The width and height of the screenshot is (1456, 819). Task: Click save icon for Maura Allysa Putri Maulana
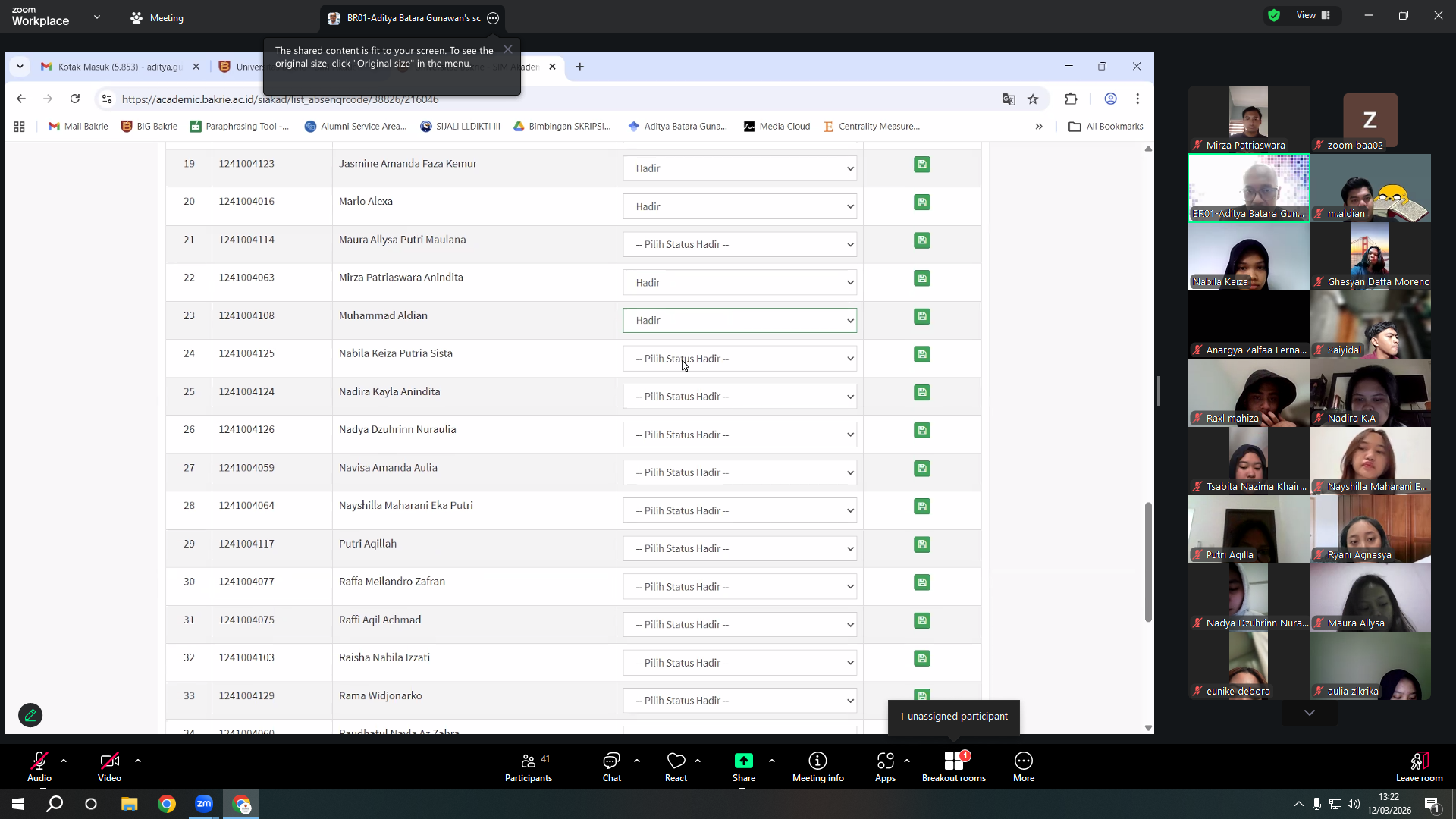coord(922,240)
